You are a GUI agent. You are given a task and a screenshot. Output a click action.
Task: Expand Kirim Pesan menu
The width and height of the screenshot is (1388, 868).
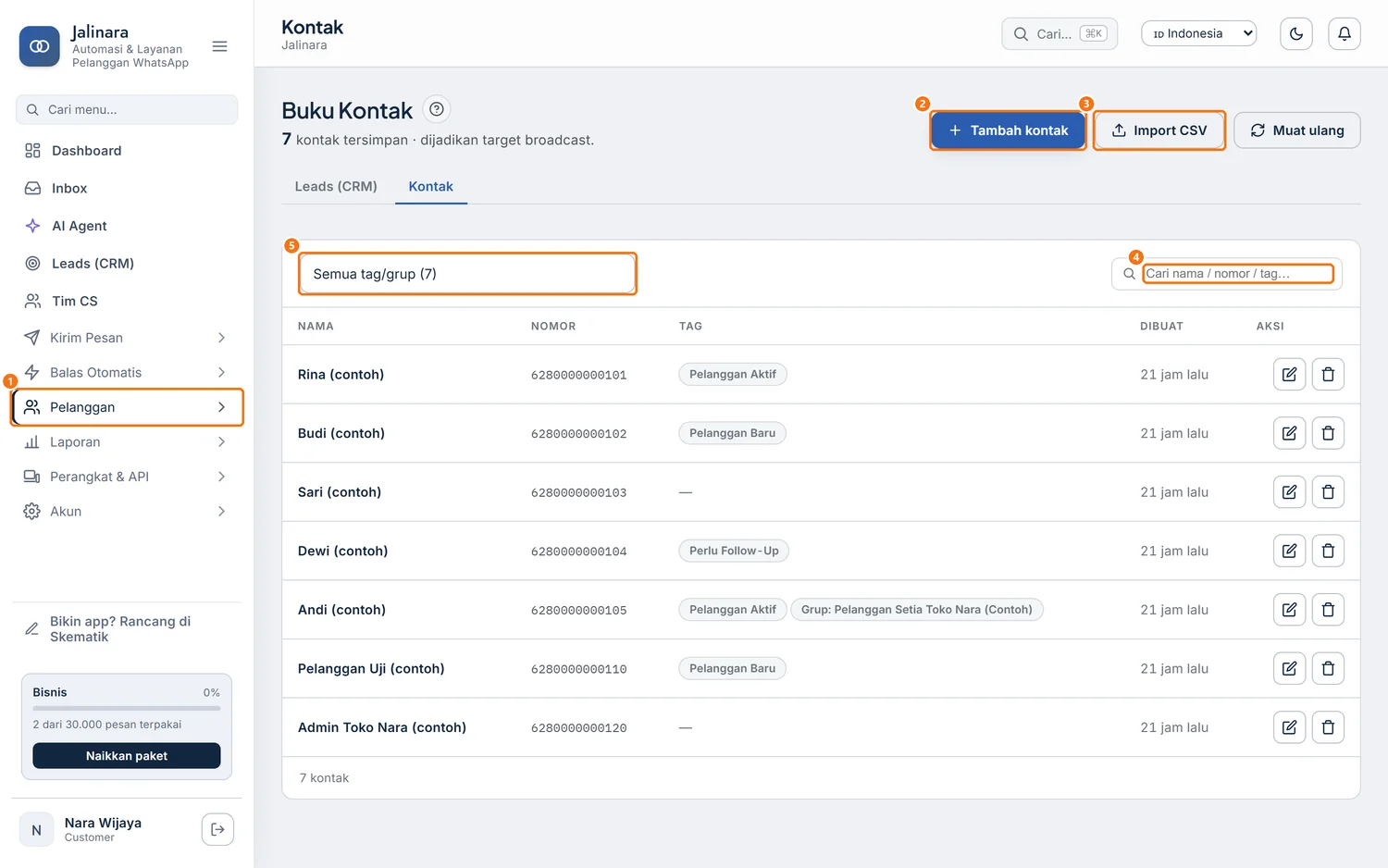click(x=126, y=338)
